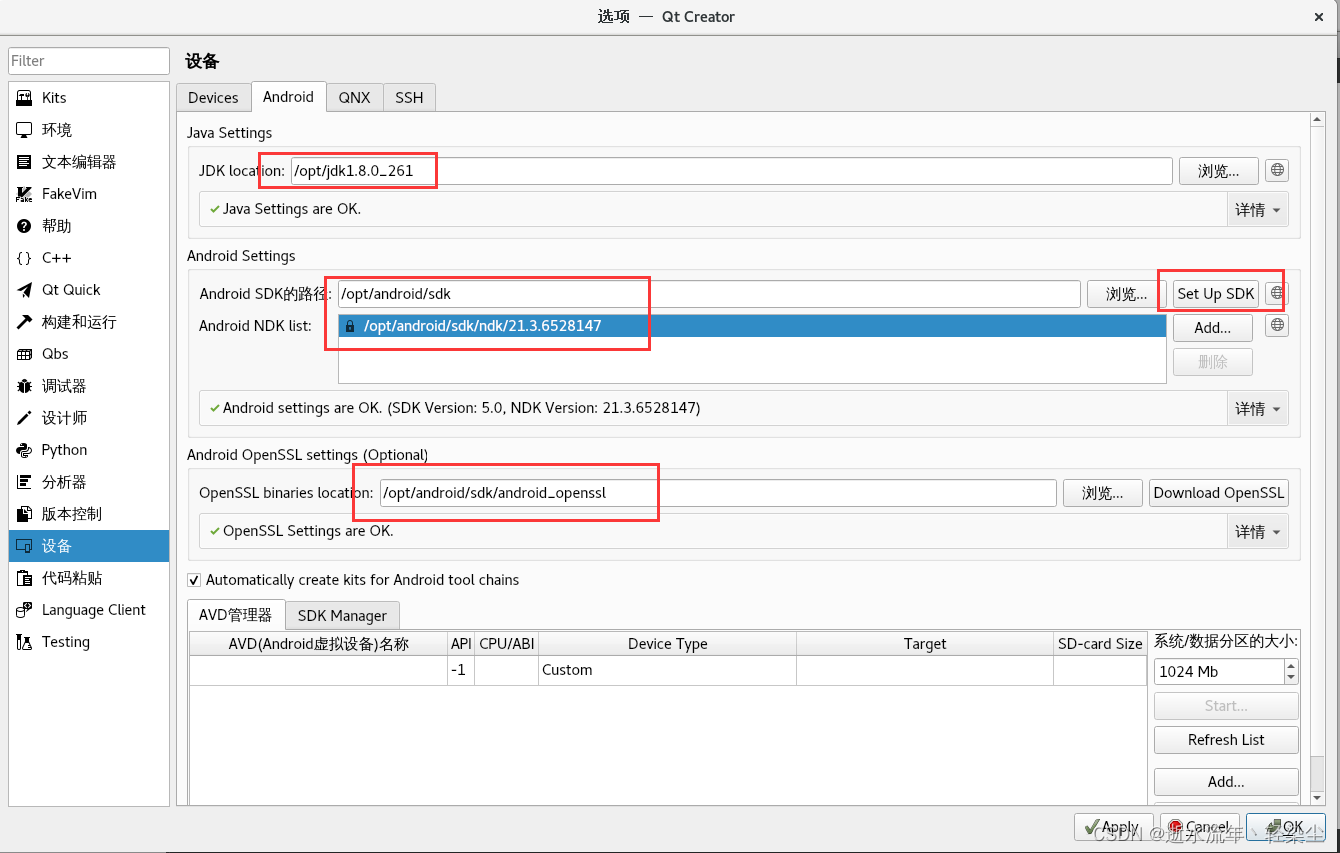The height and width of the screenshot is (853, 1340).
Task: Open NDK download globe icon
Action: [x=1277, y=325]
